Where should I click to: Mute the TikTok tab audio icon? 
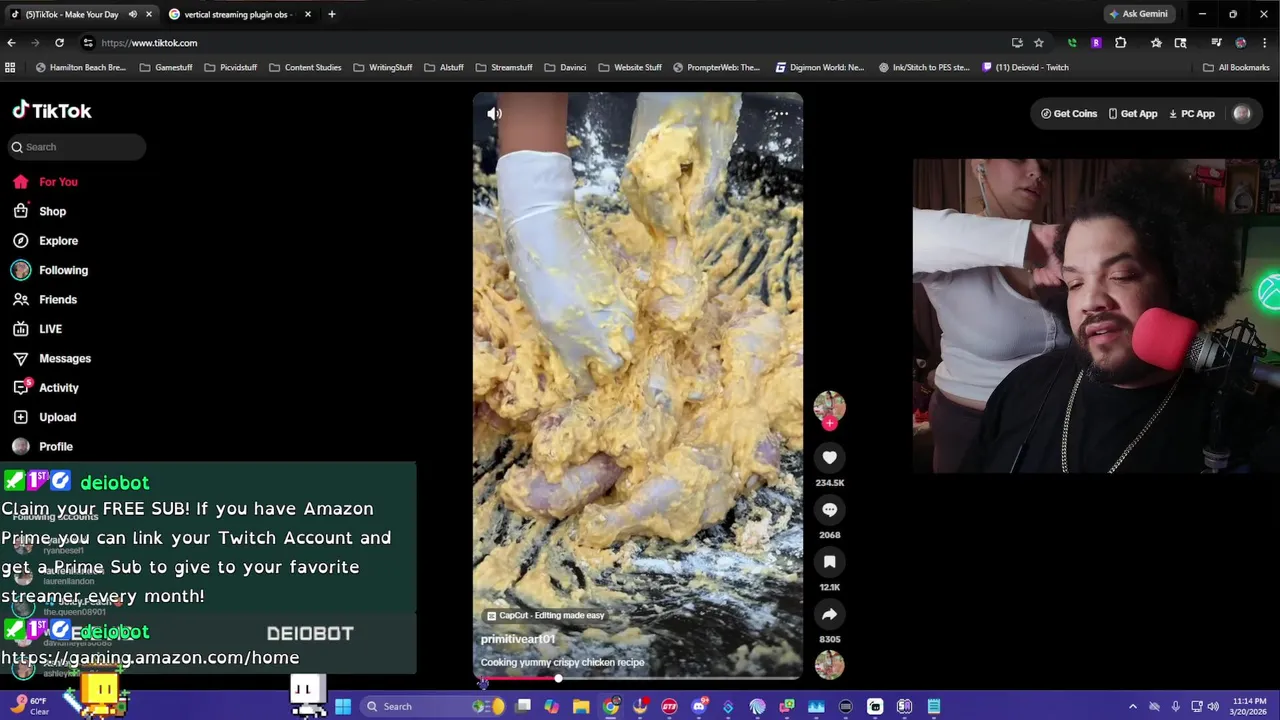[132, 14]
